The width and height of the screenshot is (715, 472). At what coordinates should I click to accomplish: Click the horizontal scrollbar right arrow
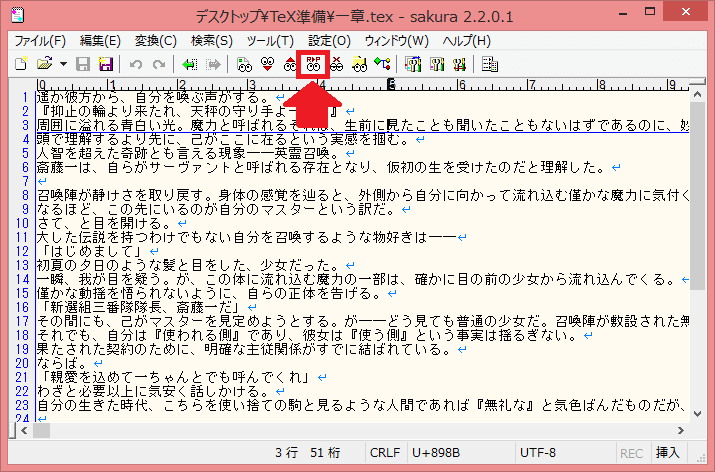(x=681, y=430)
